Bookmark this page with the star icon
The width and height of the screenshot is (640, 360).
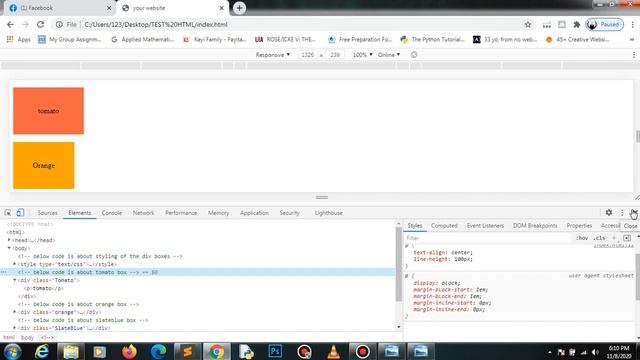pos(528,24)
